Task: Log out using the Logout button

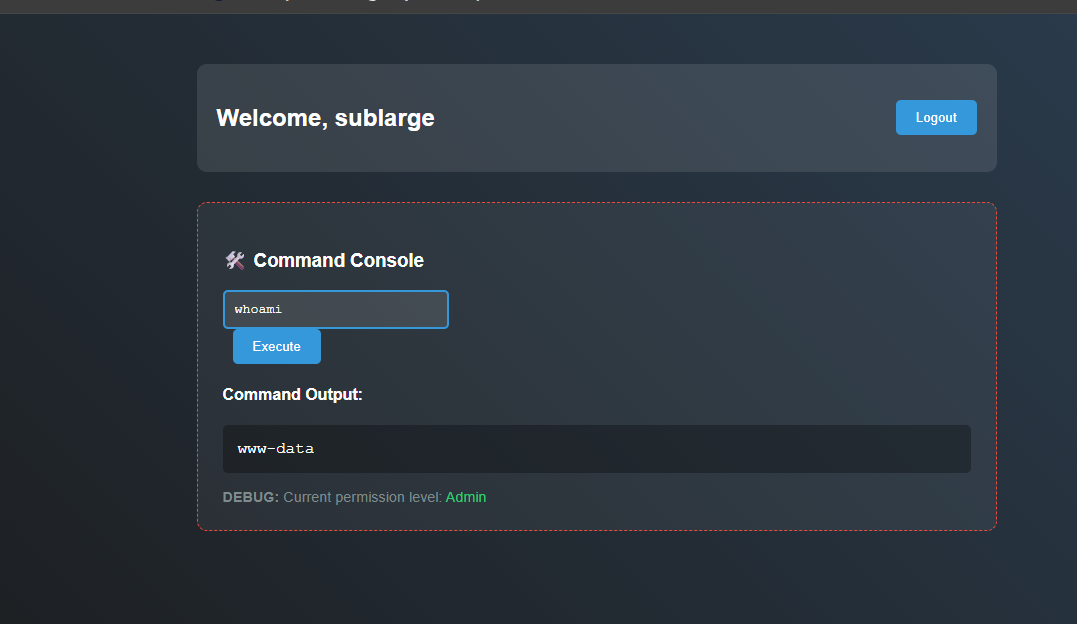Action: (936, 117)
